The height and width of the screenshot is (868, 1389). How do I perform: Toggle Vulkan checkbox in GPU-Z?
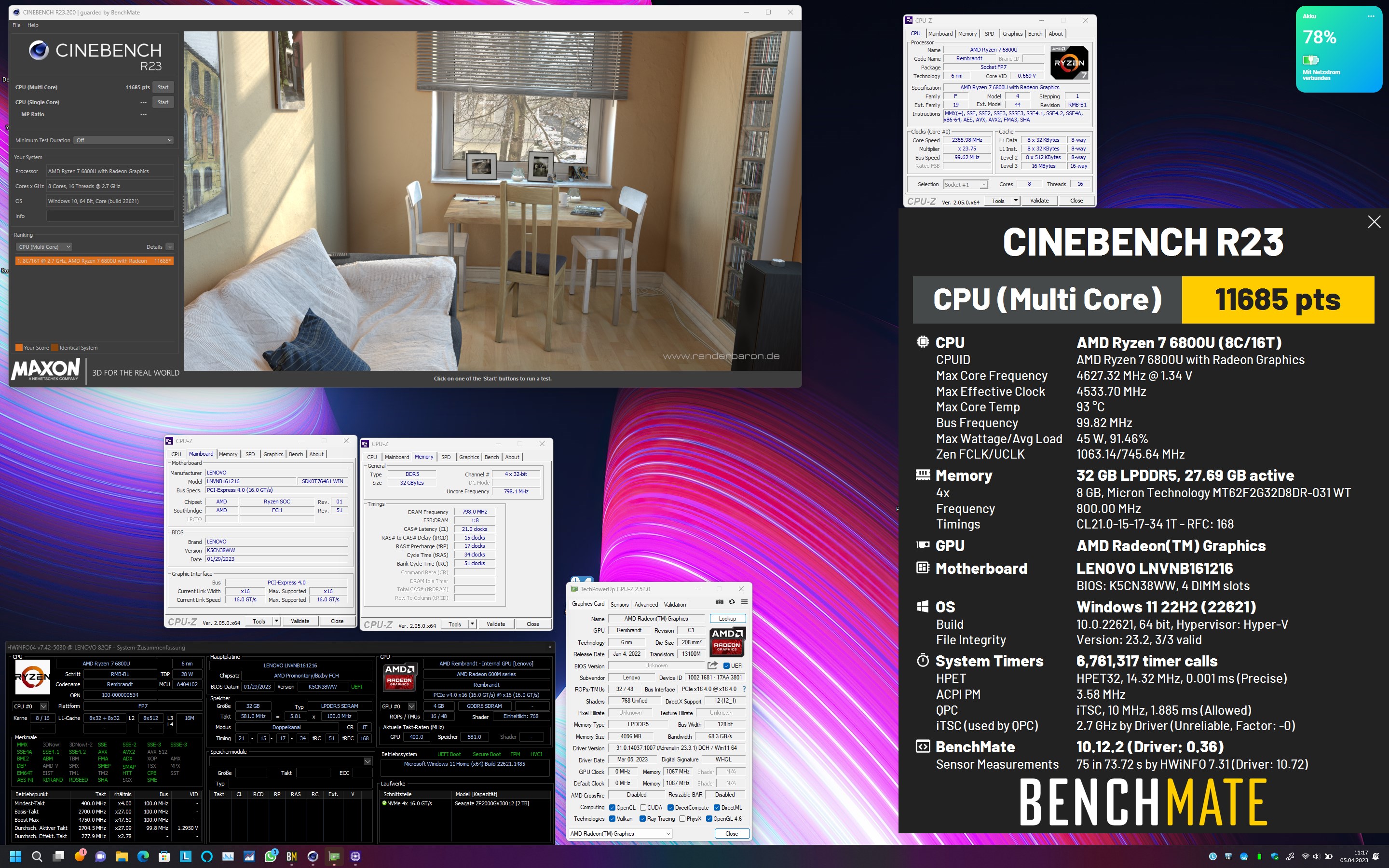(612, 819)
